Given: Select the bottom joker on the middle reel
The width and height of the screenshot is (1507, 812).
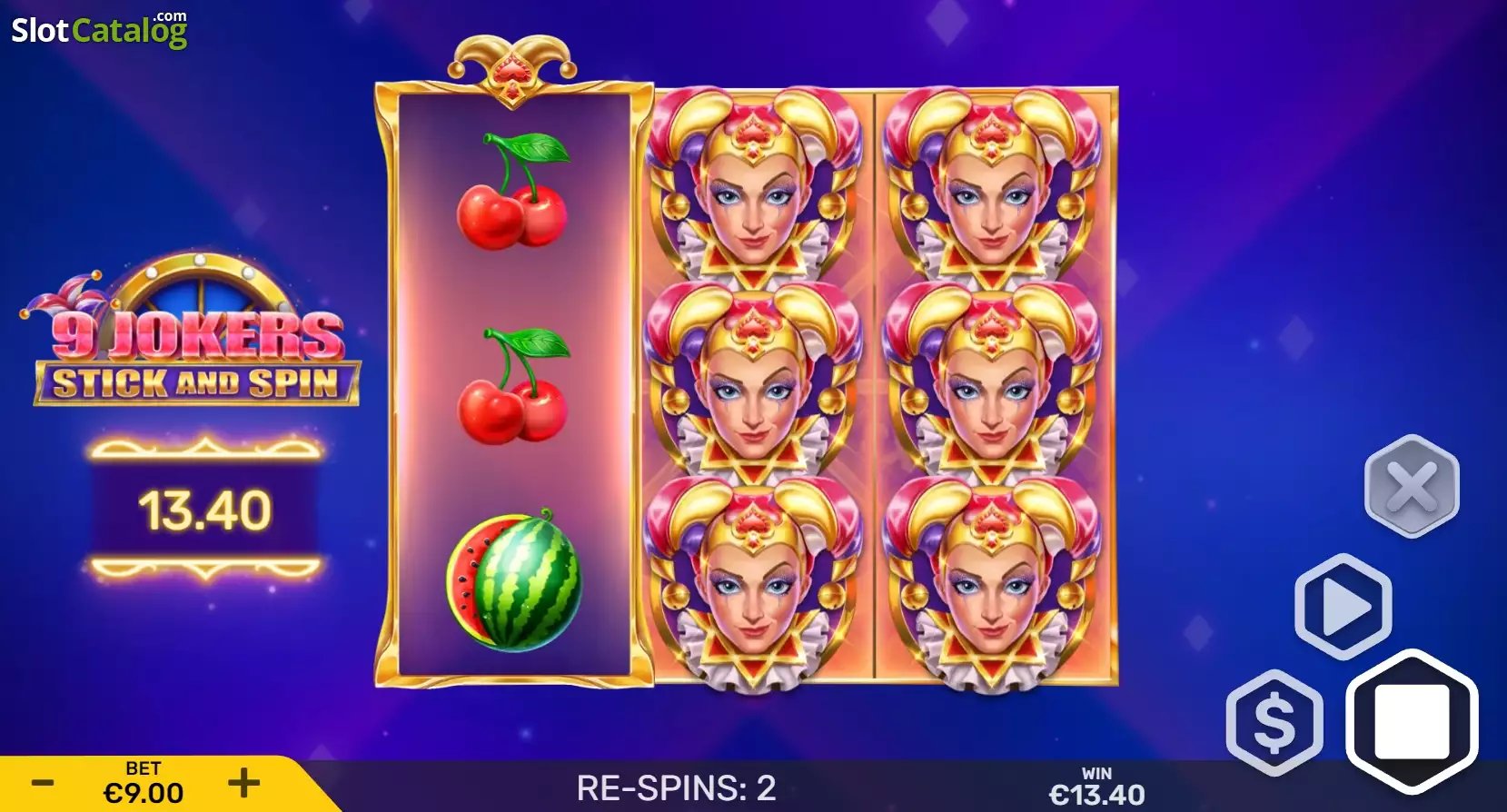Looking at the screenshot, I should point(754,581).
